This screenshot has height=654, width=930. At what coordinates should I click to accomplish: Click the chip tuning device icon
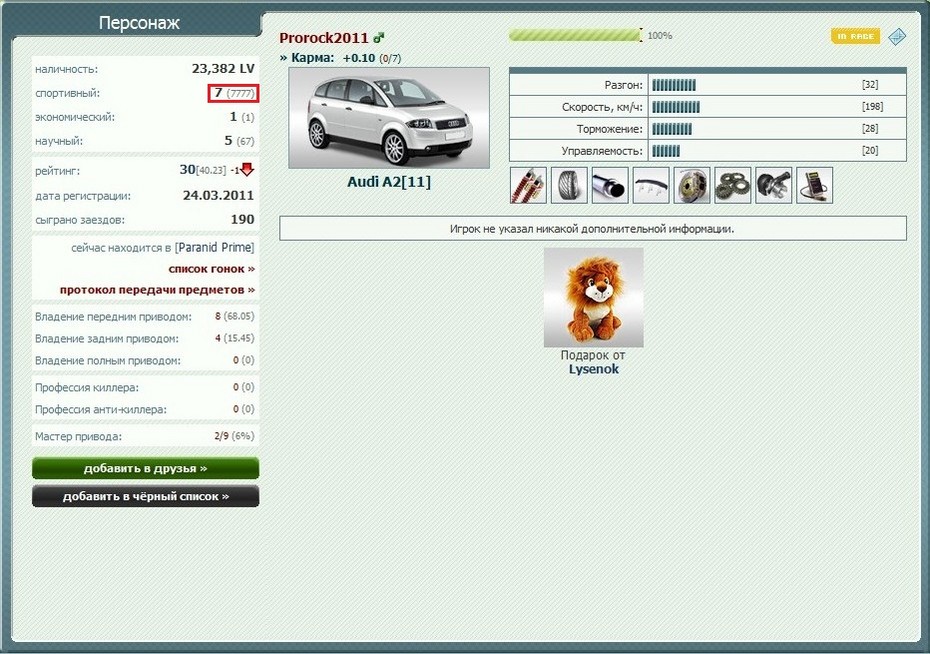pos(814,186)
